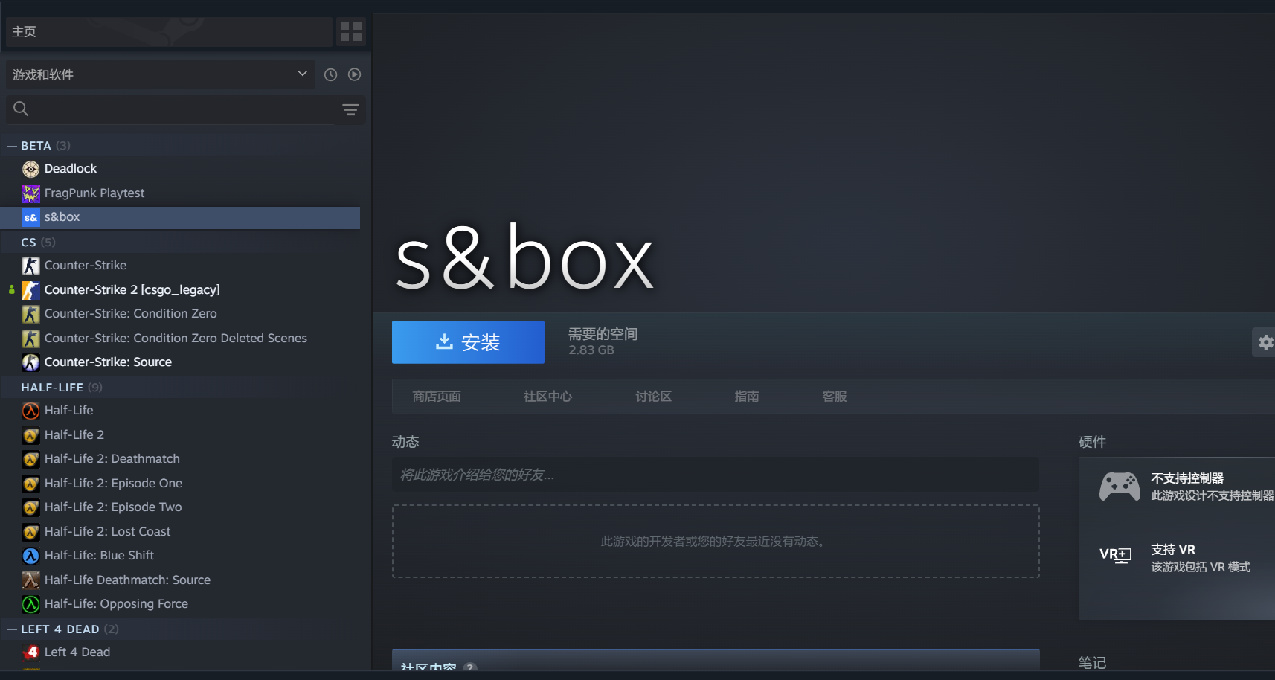Click the Counter-Strike game icon

tap(31, 265)
